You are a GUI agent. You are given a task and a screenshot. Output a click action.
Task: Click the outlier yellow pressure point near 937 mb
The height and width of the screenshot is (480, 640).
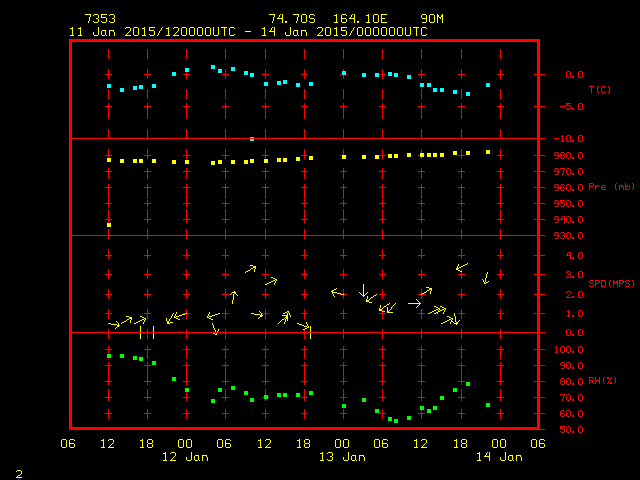coord(109,225)
